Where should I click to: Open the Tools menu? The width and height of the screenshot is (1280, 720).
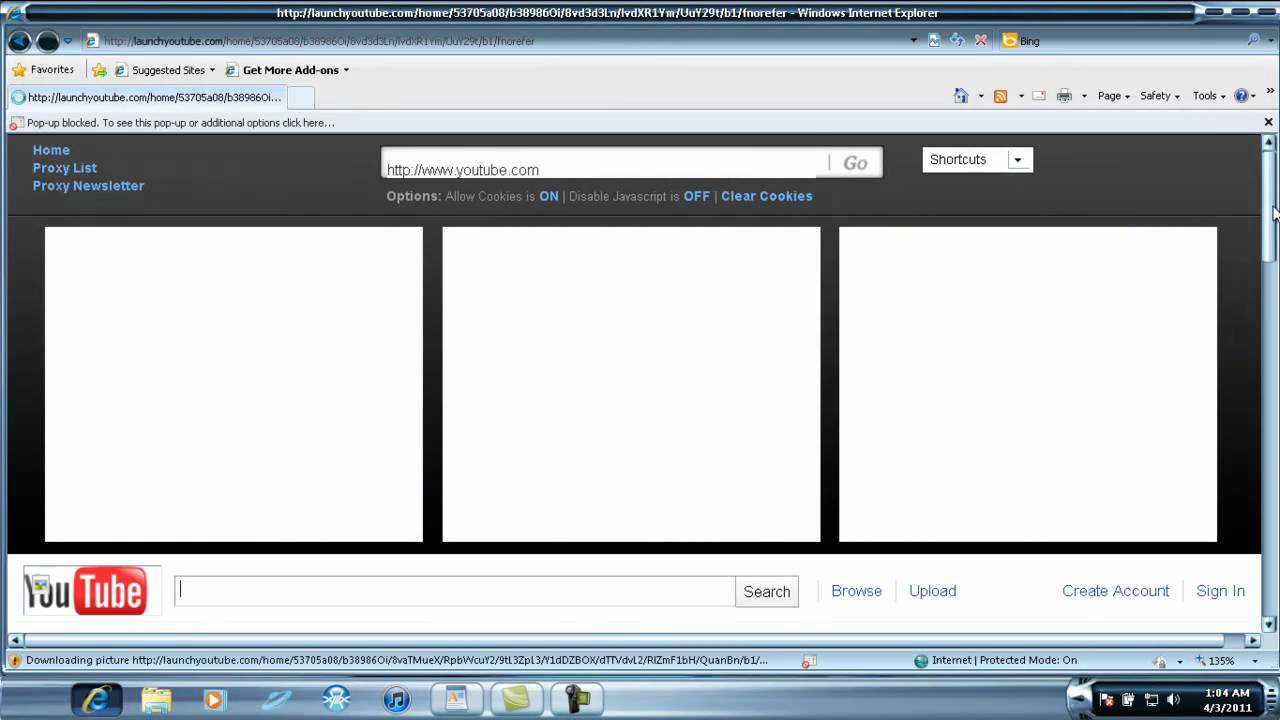pyautogui.click(x=1209, y=96)
